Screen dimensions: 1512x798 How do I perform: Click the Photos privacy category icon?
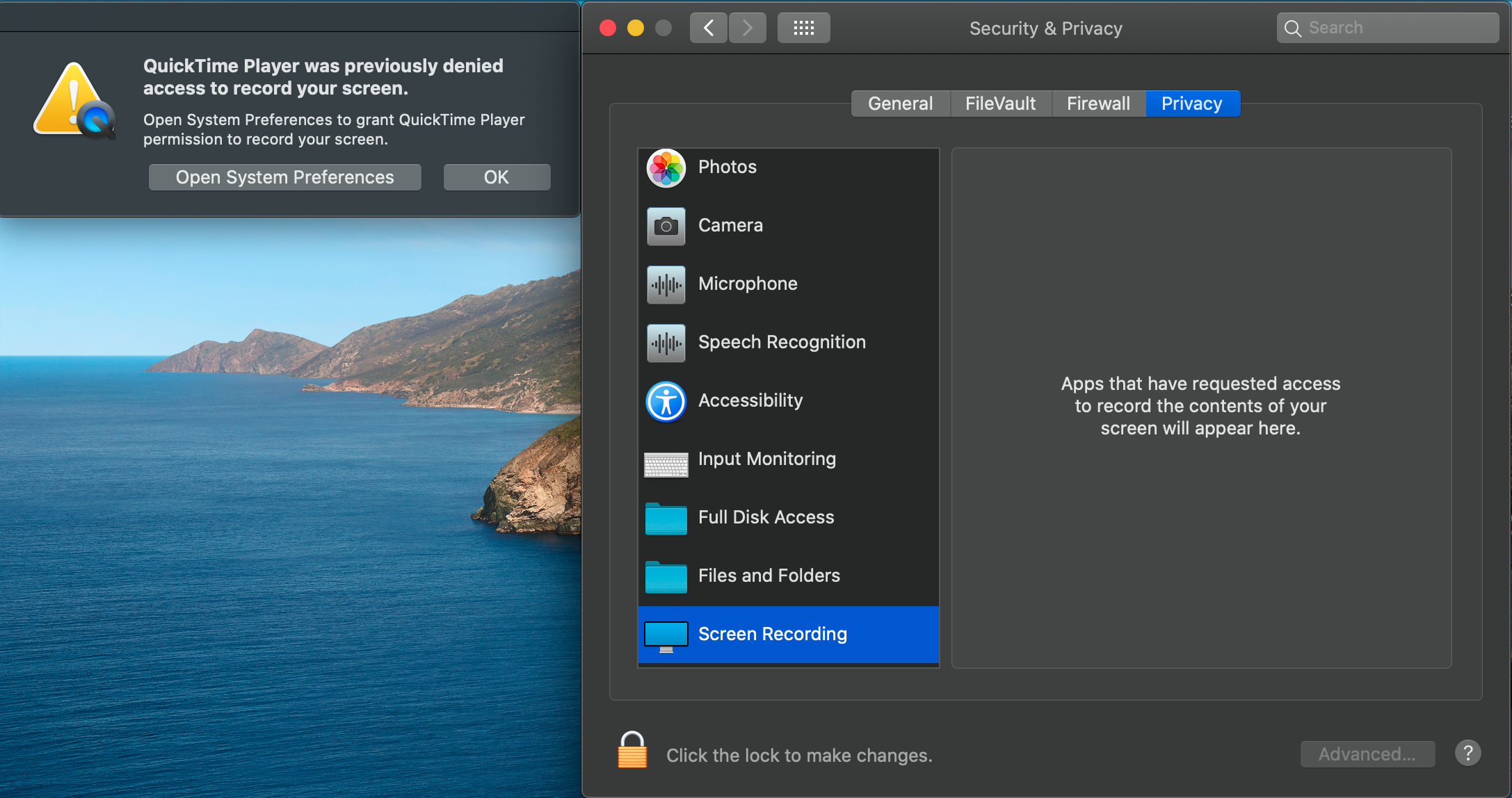point(666,168)
